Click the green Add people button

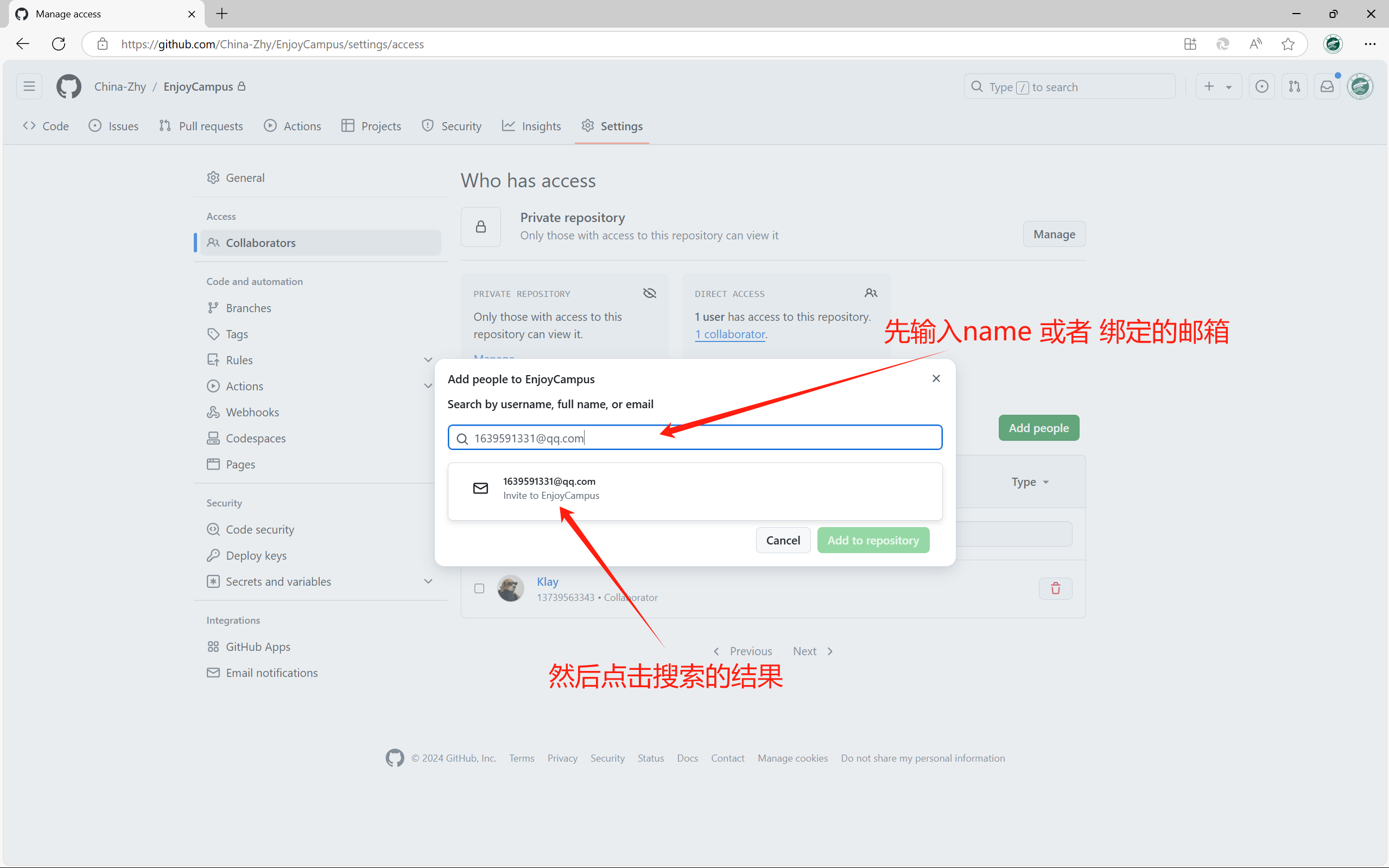point(1039,428)
